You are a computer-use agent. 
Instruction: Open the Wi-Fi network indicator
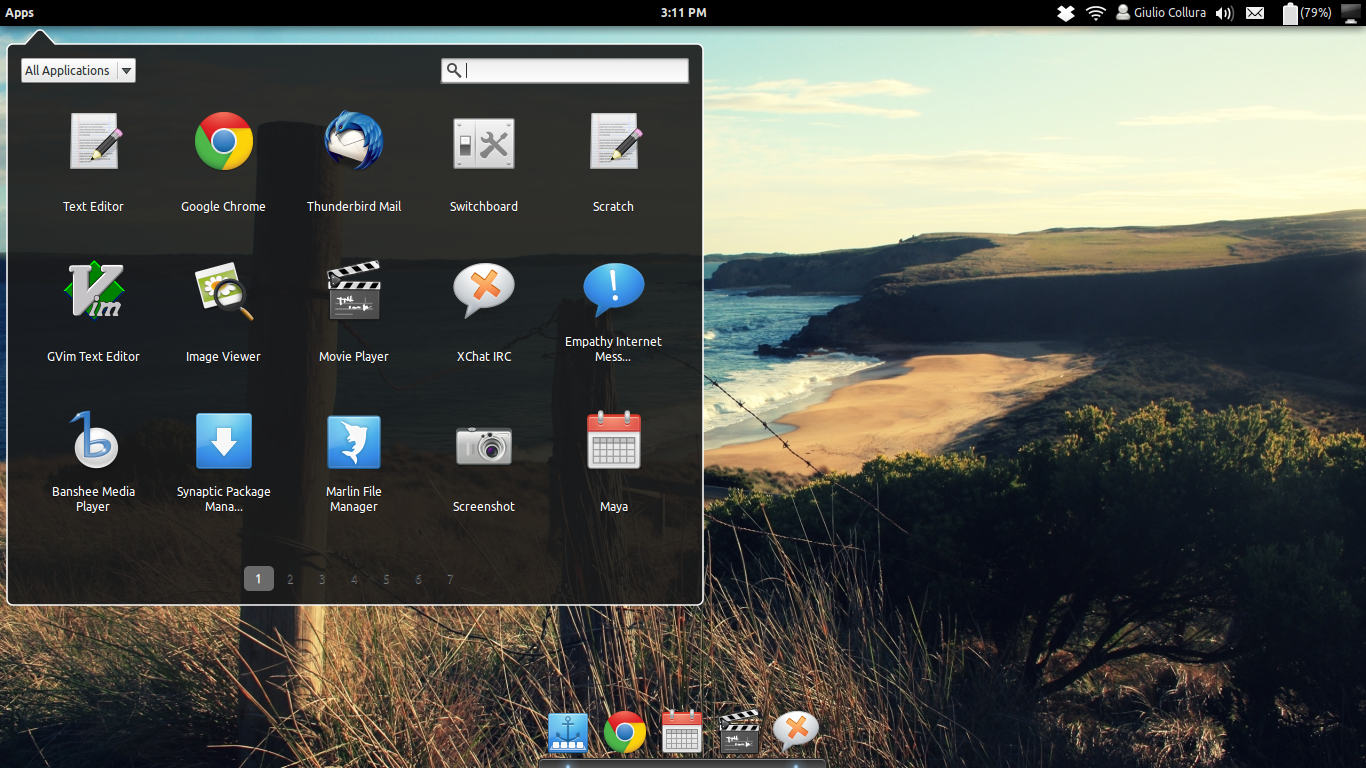[x=1095, y=13]
